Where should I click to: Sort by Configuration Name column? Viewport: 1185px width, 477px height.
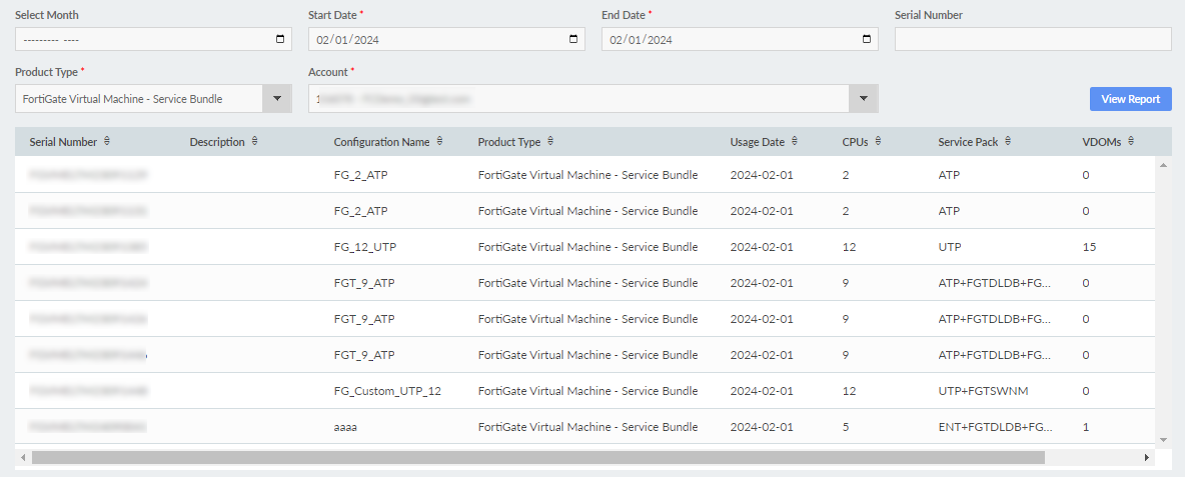point(440,141)
